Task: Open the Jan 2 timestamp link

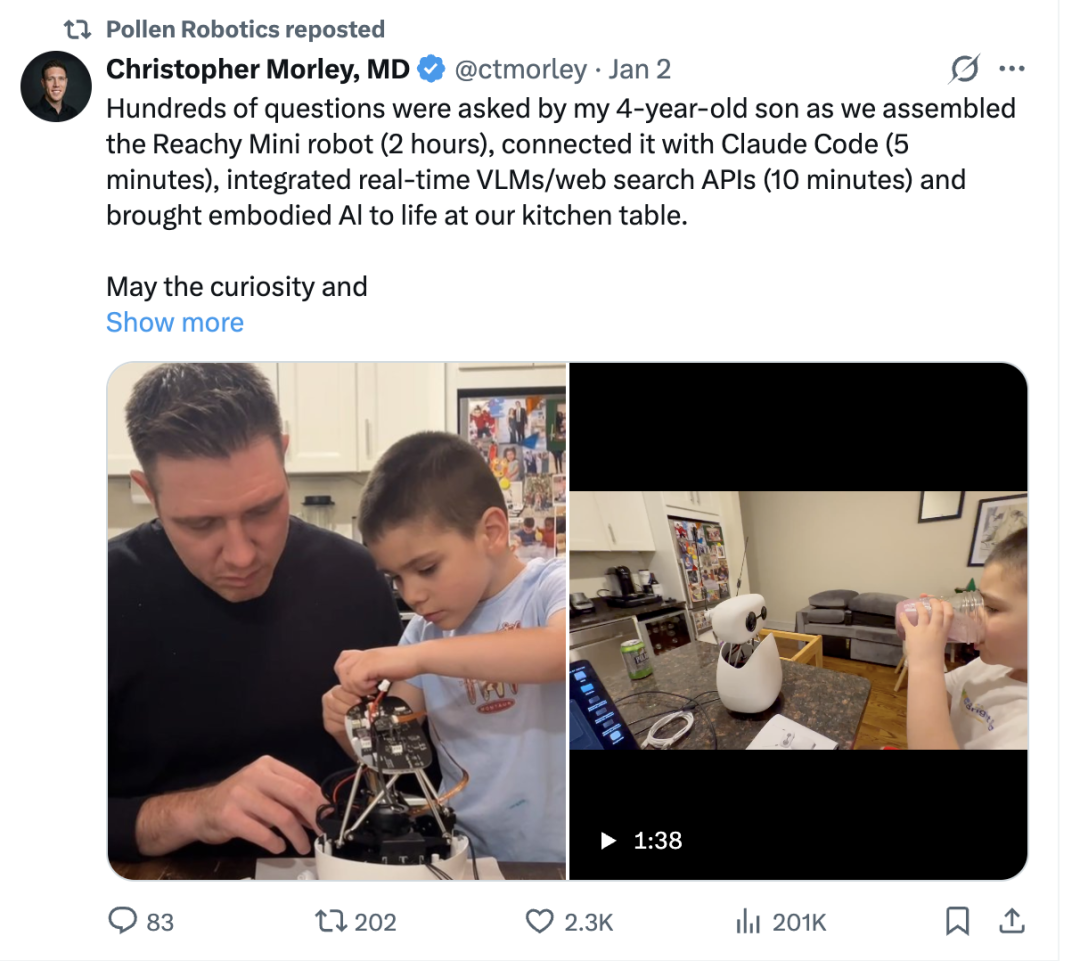Action: (640, 69)
